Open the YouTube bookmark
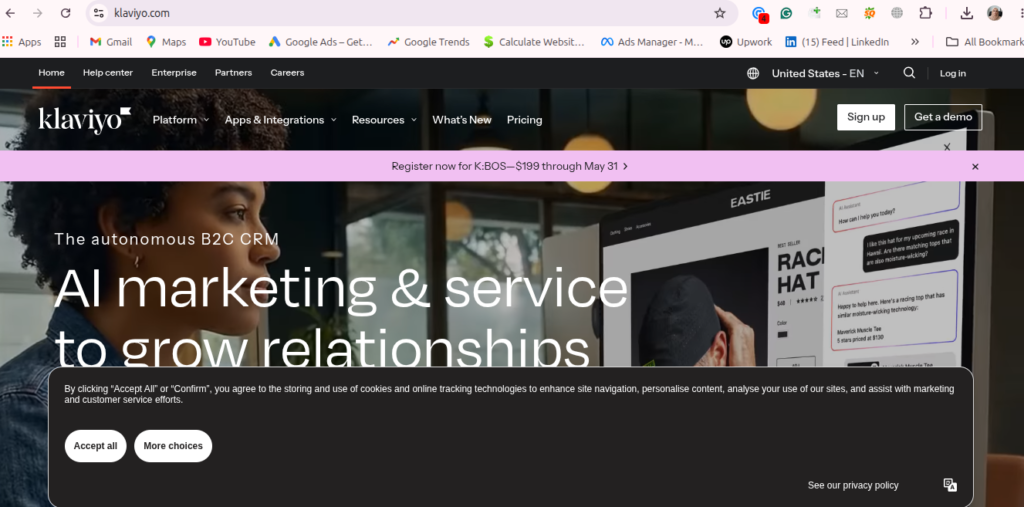 coord(227,42)
